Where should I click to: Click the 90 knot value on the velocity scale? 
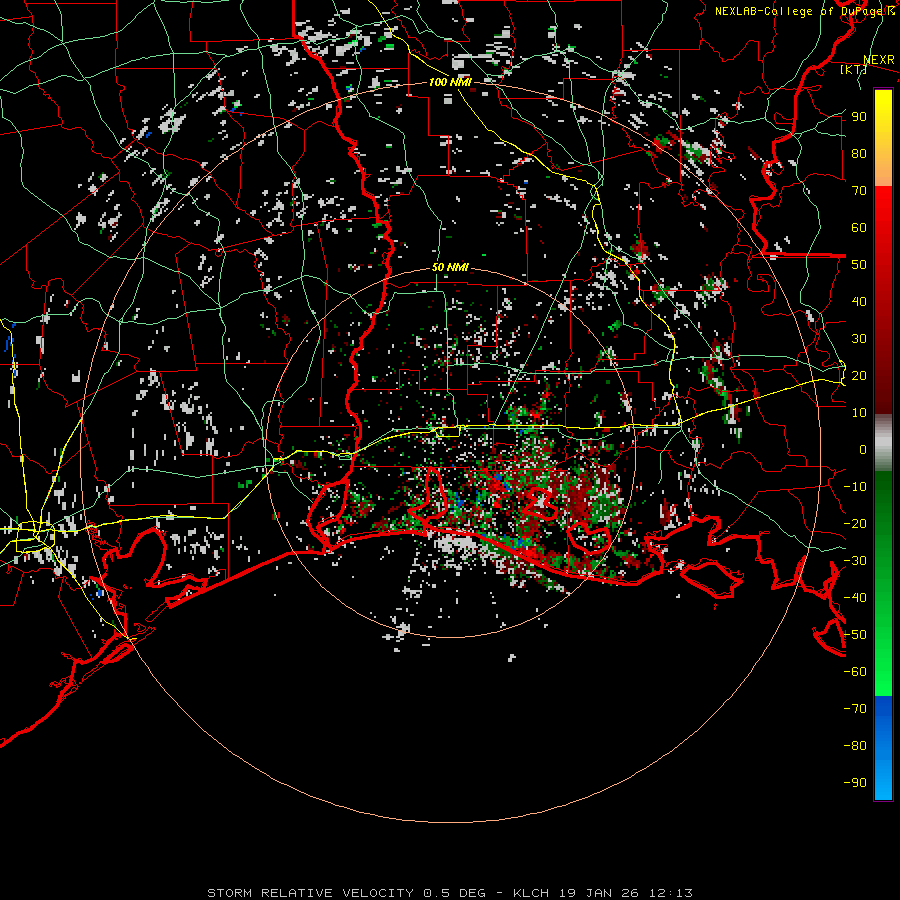[859, 117]
